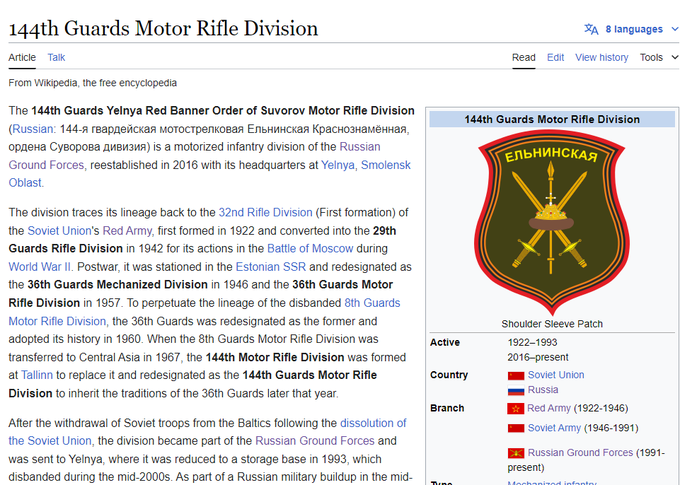680x485 pixels.
Task: Click the Active label in infobox
Action: (x=445, y=342)
